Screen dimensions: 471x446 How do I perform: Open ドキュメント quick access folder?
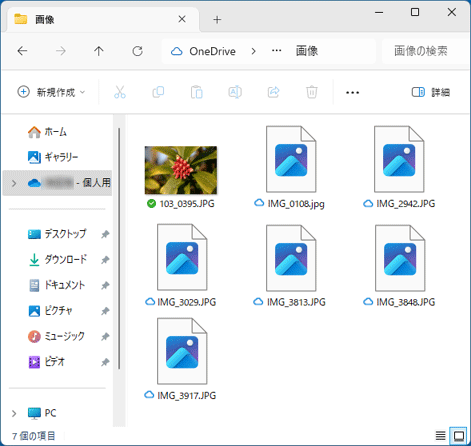57,285
